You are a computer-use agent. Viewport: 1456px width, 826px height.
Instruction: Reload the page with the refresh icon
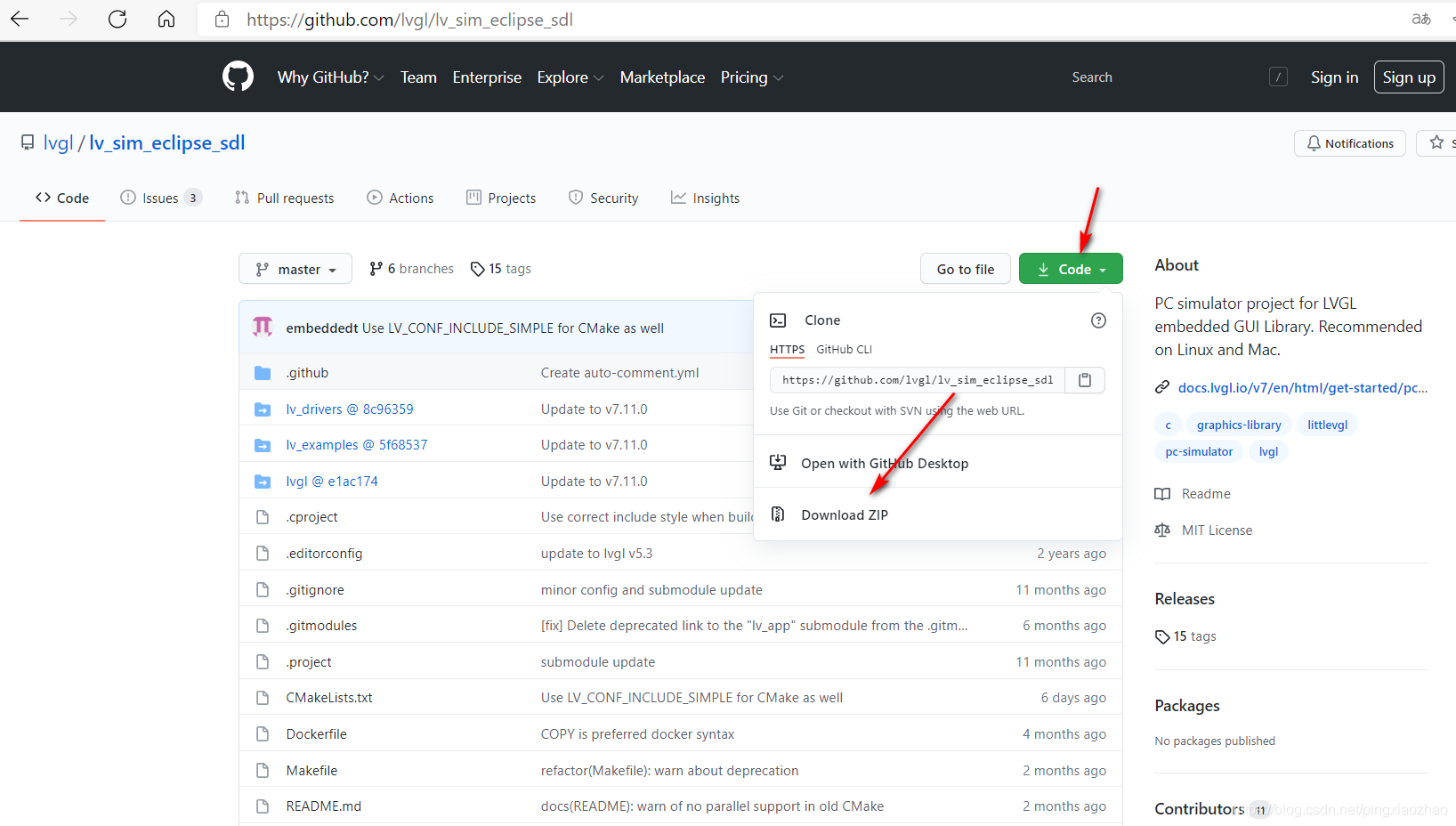click(117, 19)
